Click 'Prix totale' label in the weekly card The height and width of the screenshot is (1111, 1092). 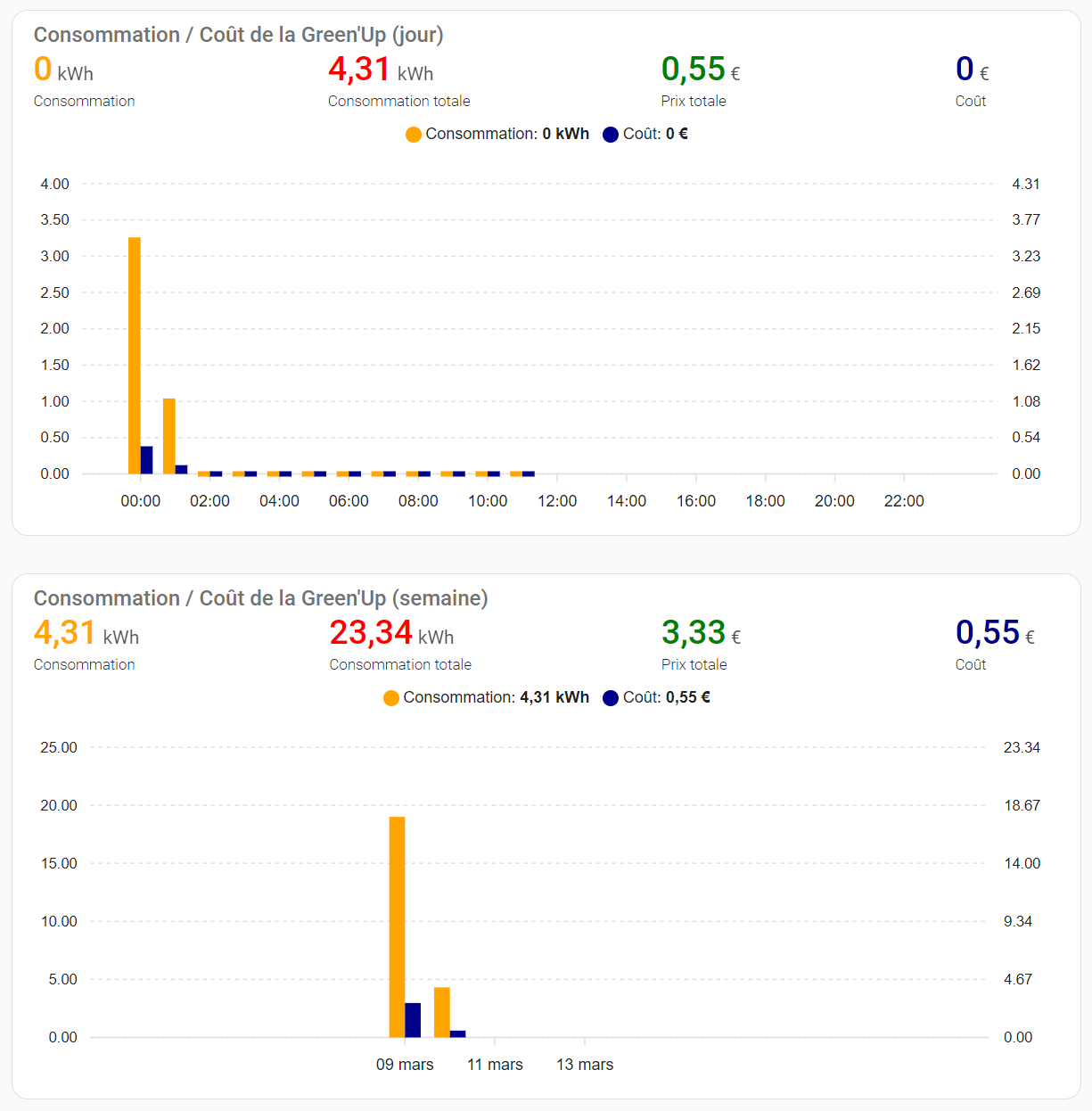[x=694, y=665]
